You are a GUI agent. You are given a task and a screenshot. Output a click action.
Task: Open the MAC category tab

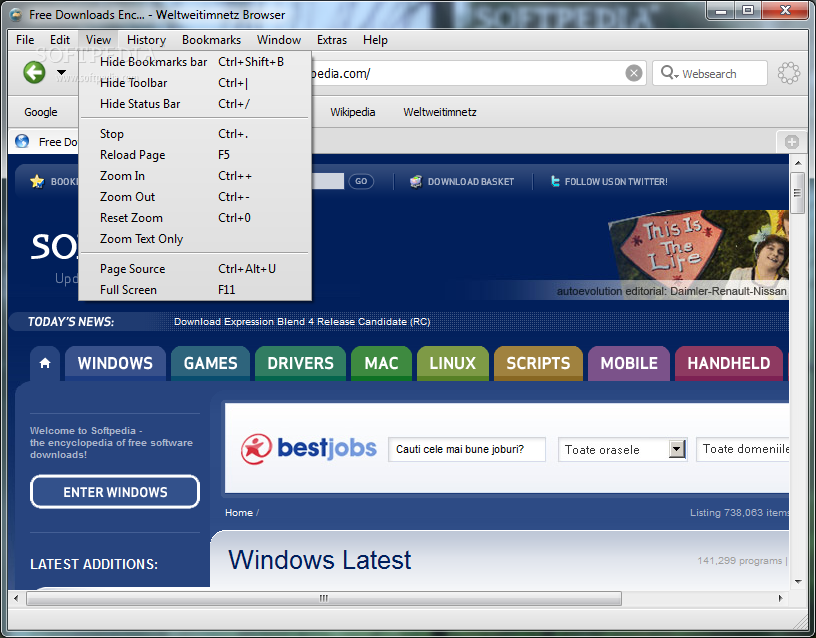tap(381, 363)
